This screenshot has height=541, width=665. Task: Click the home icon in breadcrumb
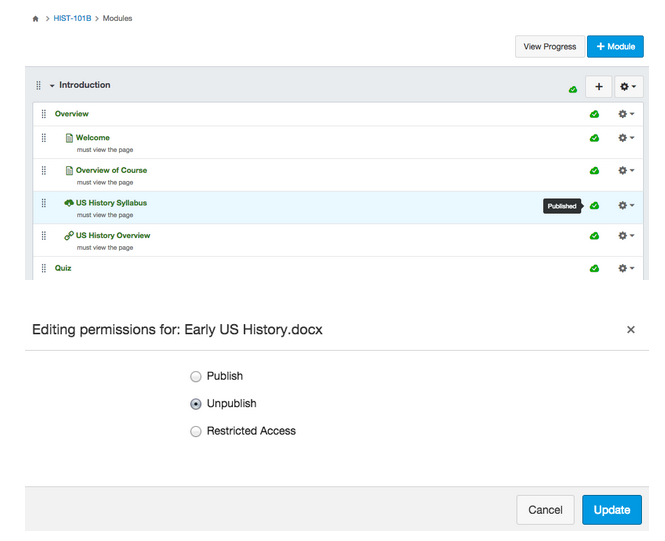coord(36,19)
